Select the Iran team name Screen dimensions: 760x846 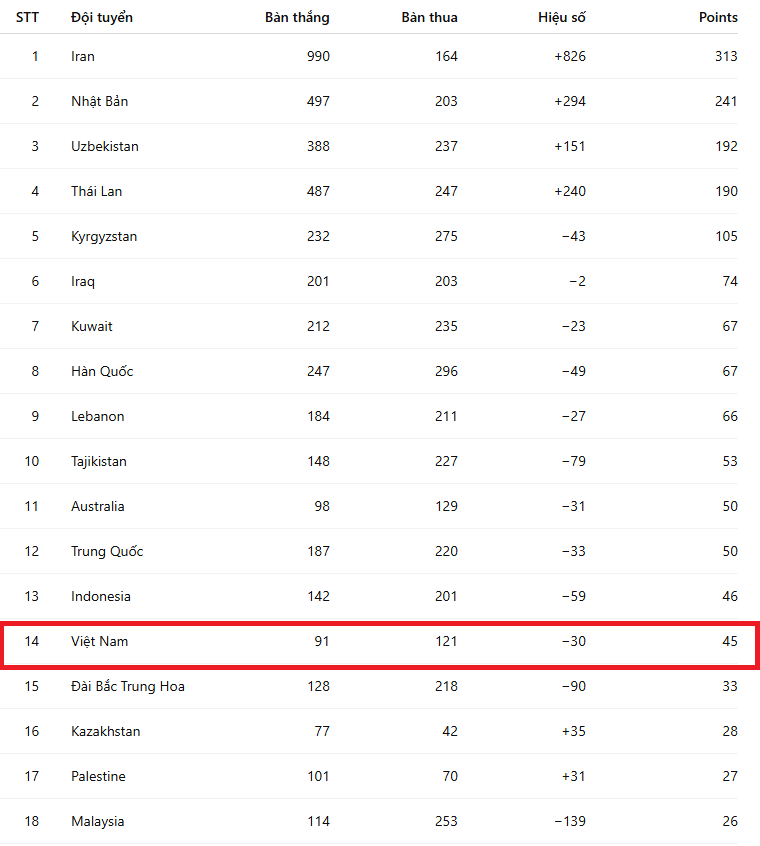[83, 56]
